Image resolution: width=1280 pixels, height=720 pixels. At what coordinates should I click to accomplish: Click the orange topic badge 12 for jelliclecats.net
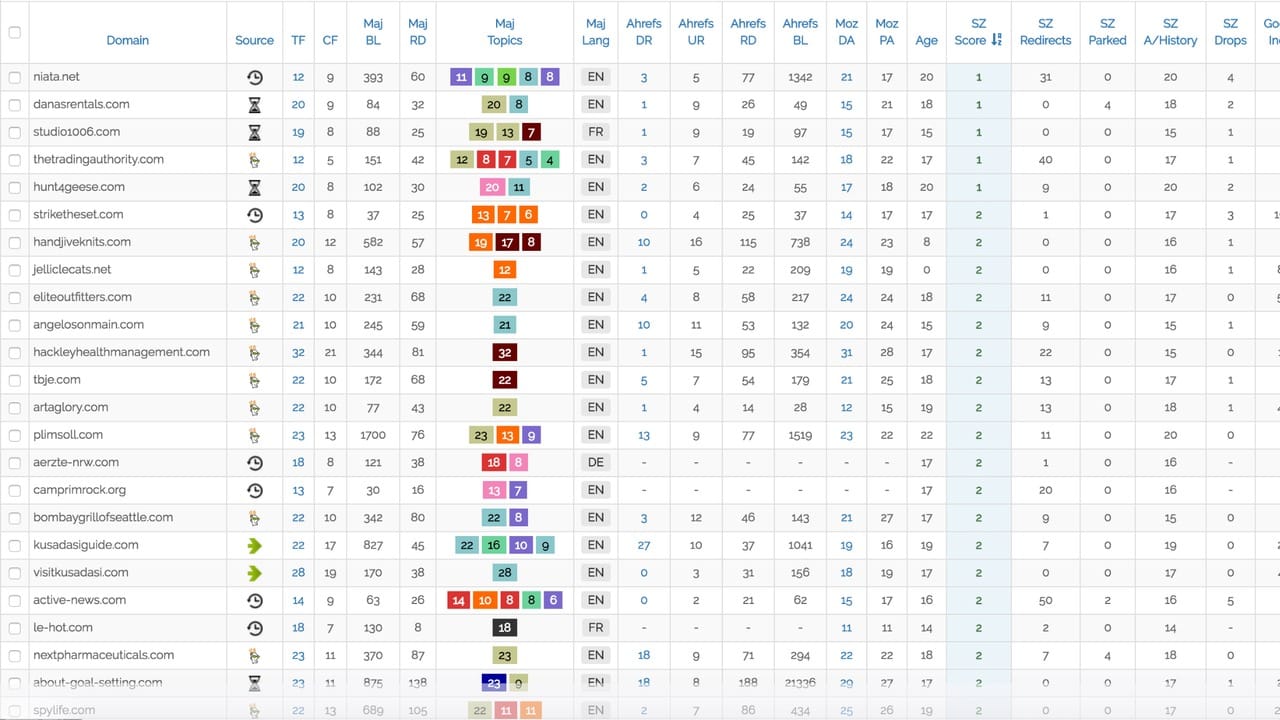(504, 269)
